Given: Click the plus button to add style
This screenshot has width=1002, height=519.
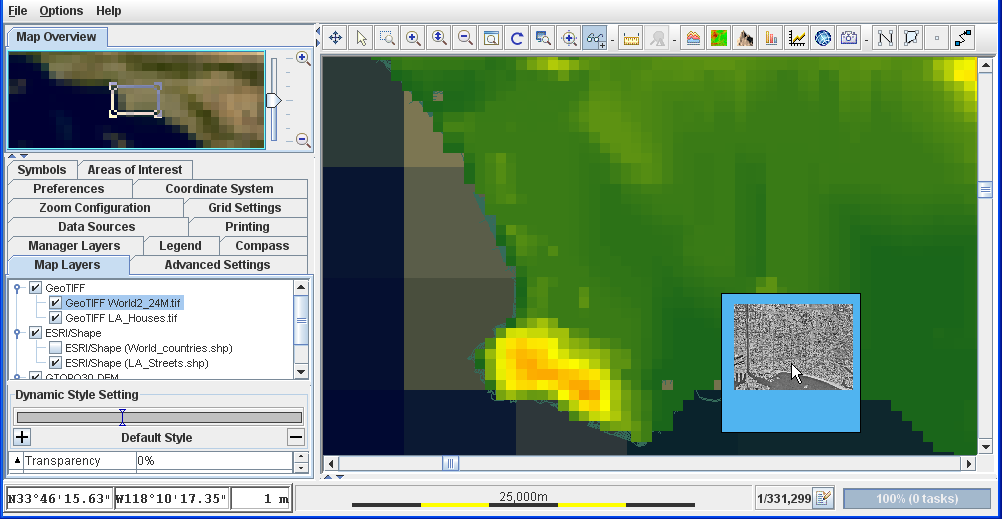Looking at the screenshot, I should [22, 437].
